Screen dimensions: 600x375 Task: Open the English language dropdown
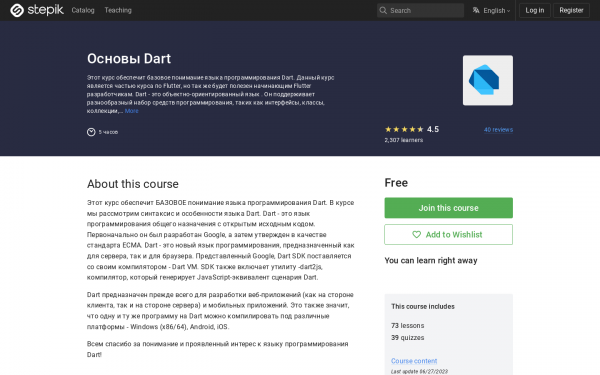tap(492, 10)
